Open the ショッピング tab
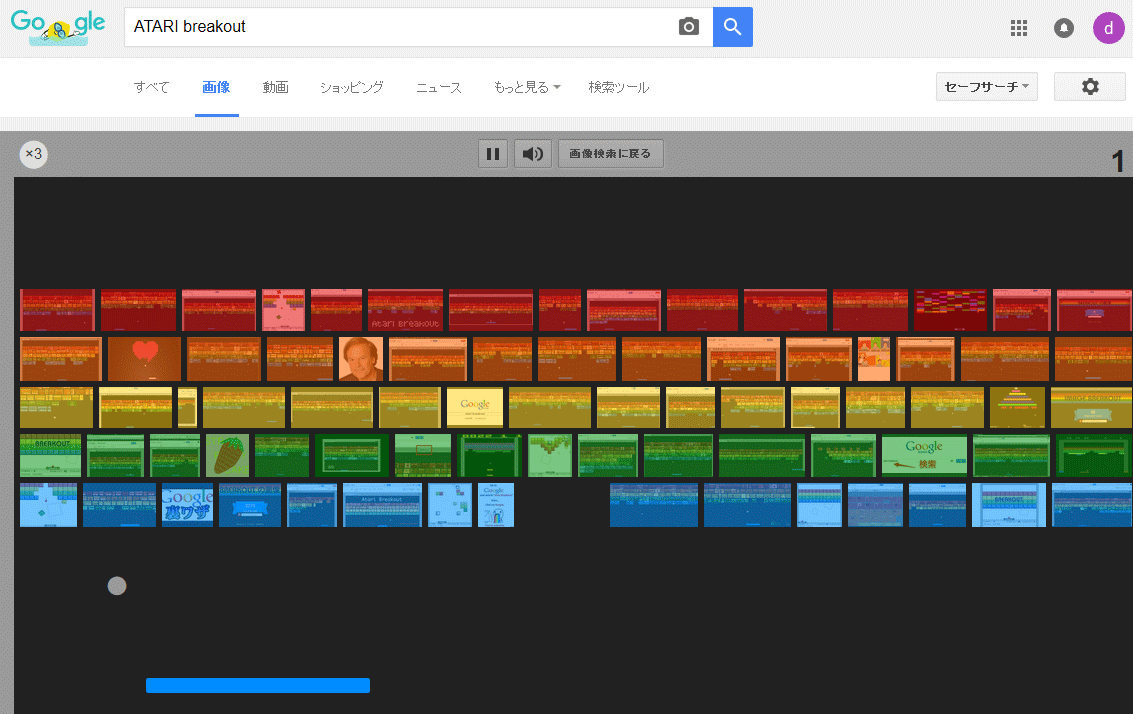Image resolution: width=1133 pixels, height=714 pixels. click(x=352, y=87)
